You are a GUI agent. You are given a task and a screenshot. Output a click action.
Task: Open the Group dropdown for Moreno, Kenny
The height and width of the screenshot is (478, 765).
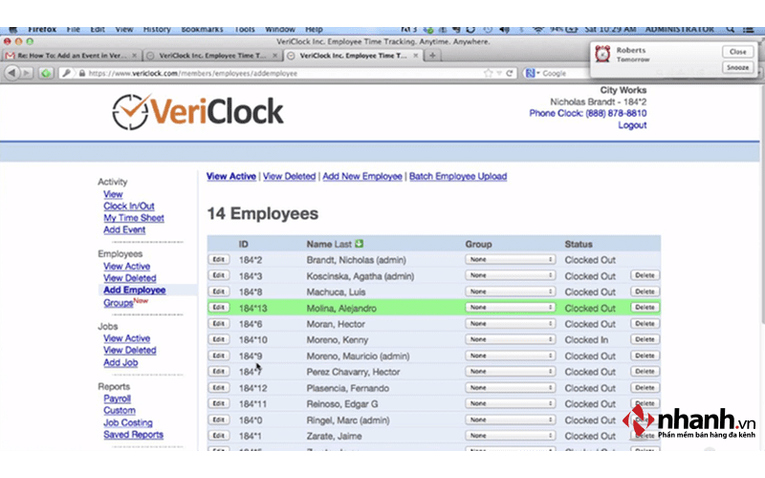click(x=510, y=339)
